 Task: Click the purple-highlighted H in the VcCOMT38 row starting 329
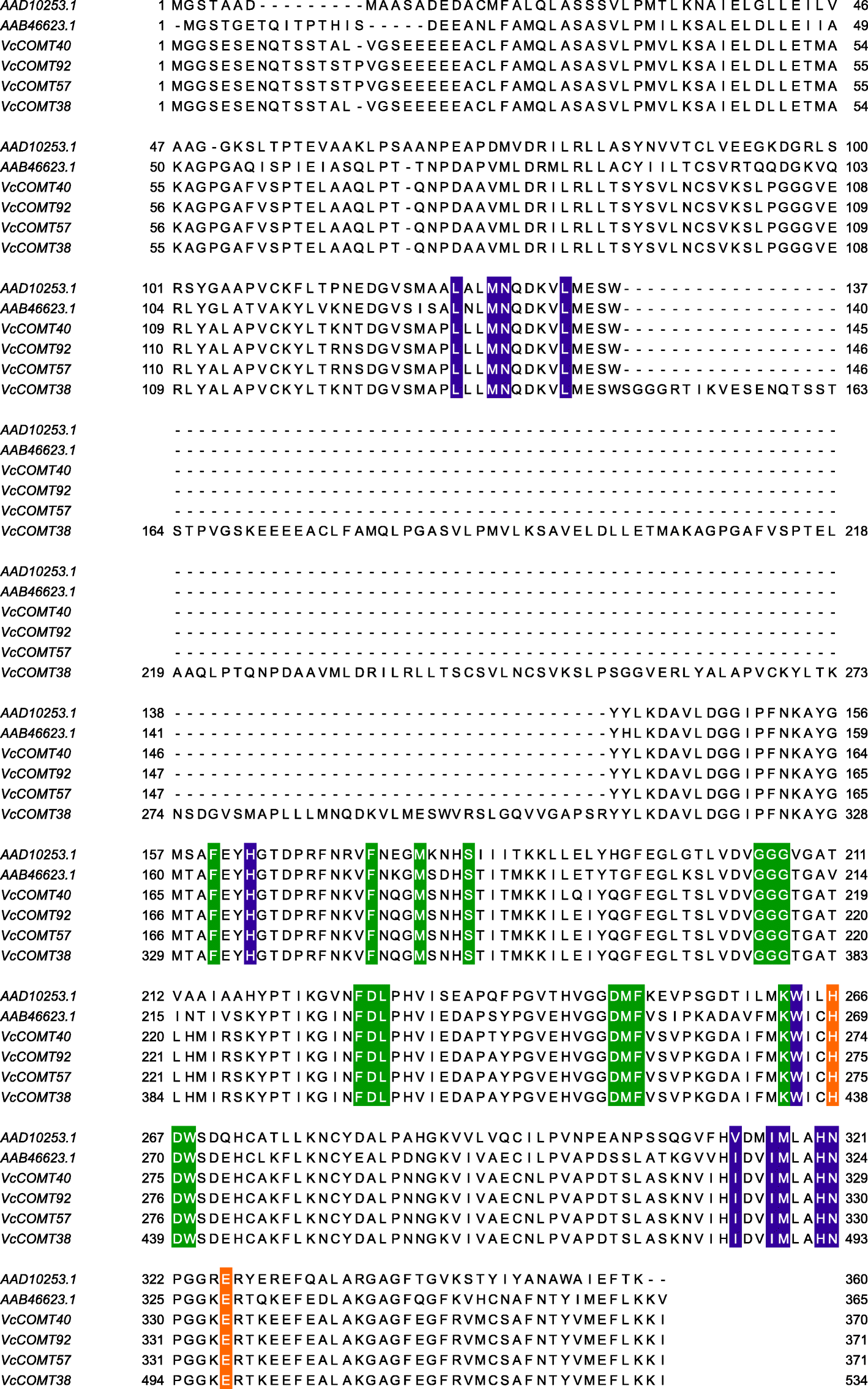pyautogui.click(x=250, y=955)
